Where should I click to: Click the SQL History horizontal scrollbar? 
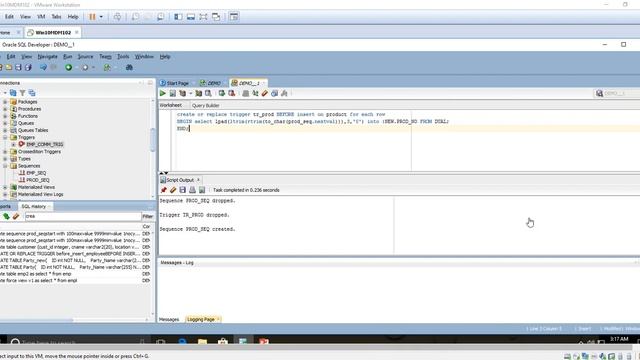(x=37, y=320)
